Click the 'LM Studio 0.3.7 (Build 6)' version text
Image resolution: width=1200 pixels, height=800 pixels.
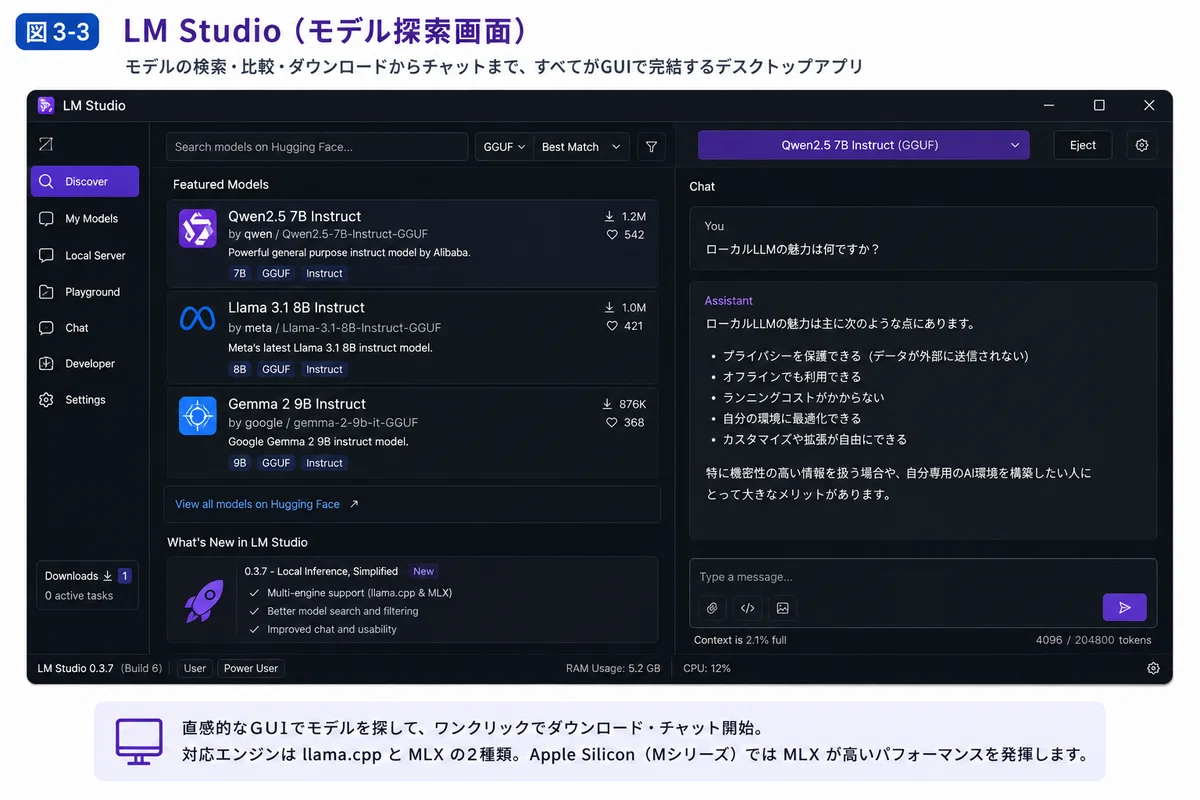point(100,668)
